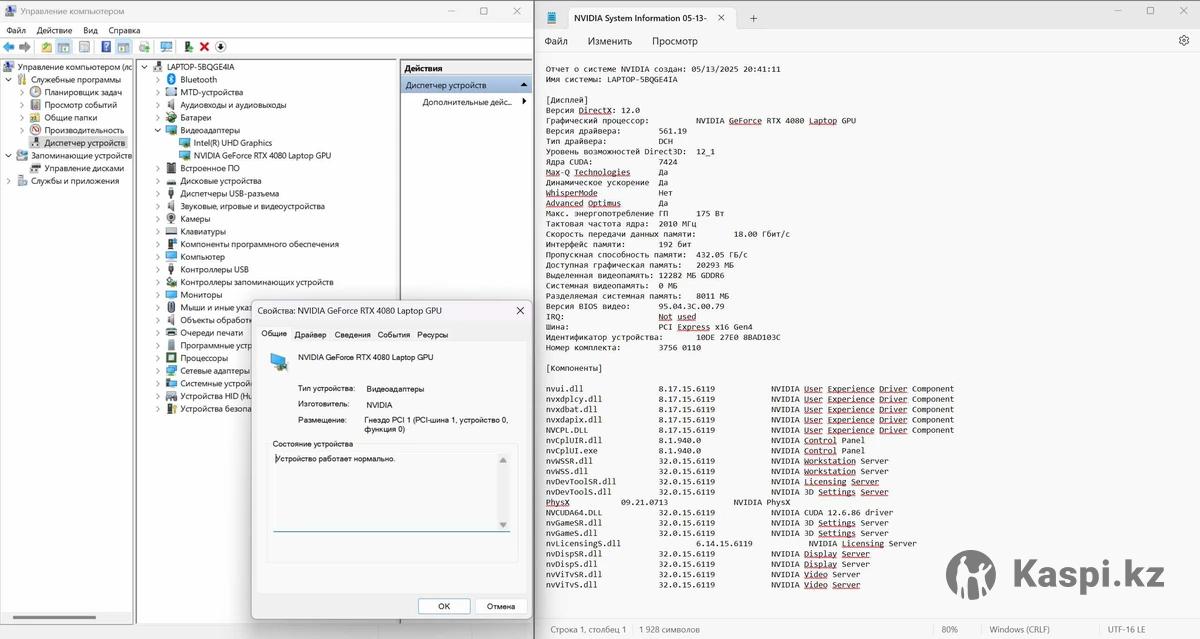Select NVIDIA GeForce RTX 4080 Laptop GPU in tree
1200x639 pixels.
pos(262,155)
